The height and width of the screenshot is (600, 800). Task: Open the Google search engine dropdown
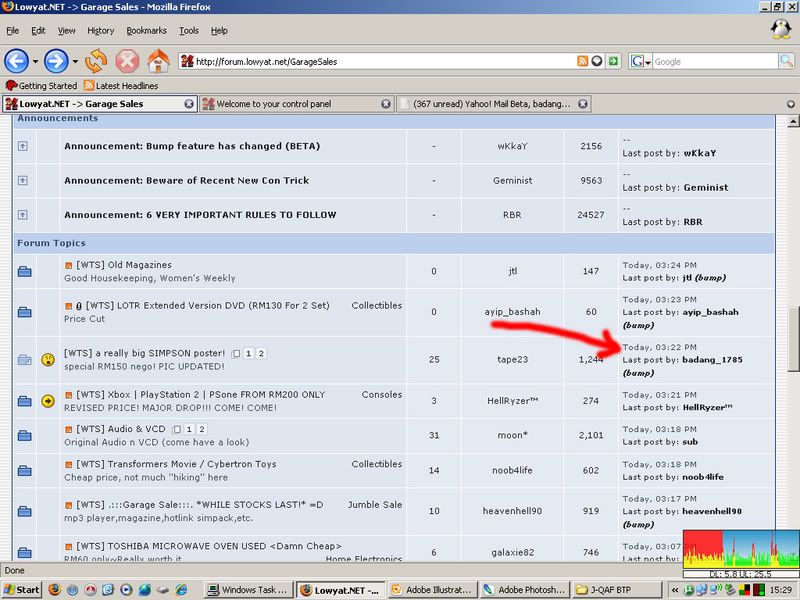point(641,61)
